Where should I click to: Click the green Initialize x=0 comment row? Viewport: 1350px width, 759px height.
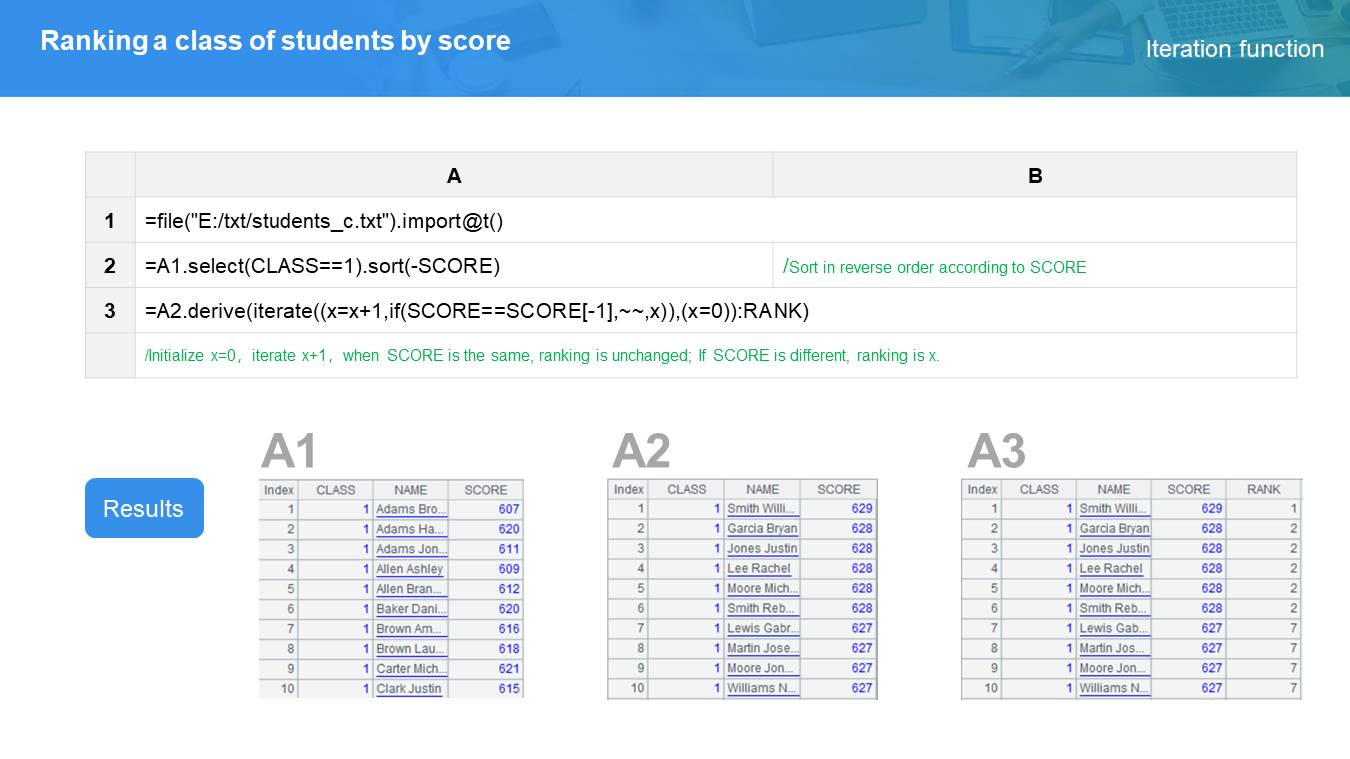542,356
